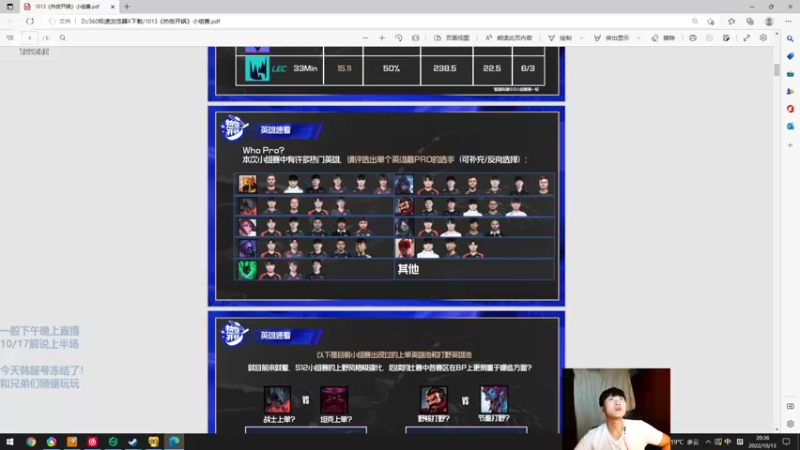Open a new browser tab
Viewport: 800px width, 450px height.
coord(127,7)
